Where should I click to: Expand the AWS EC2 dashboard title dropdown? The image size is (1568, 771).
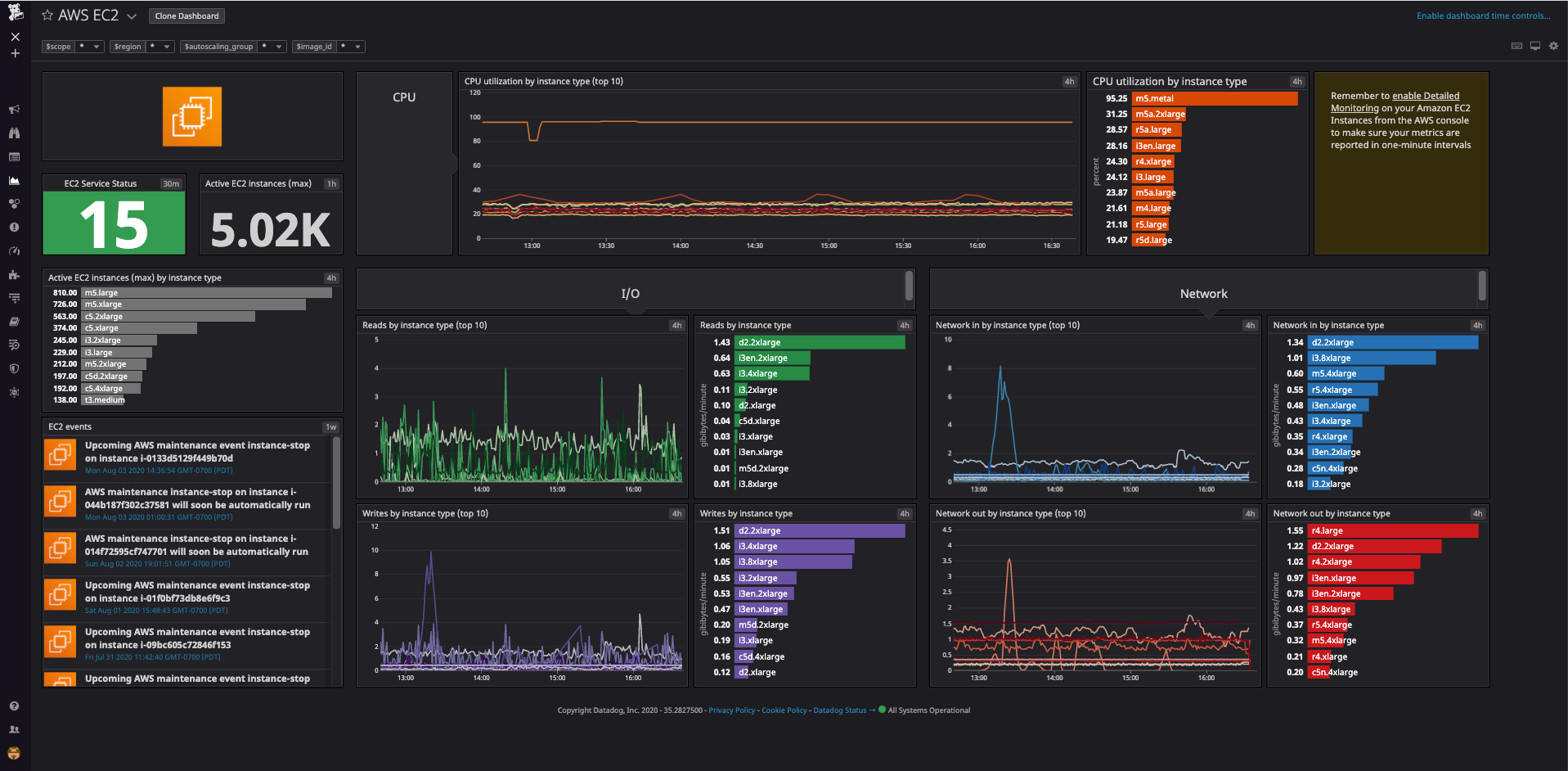click(131, 15)
